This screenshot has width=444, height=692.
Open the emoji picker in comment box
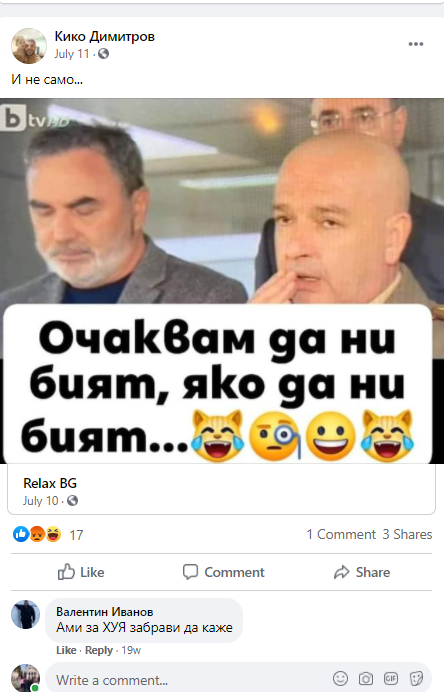340,678
